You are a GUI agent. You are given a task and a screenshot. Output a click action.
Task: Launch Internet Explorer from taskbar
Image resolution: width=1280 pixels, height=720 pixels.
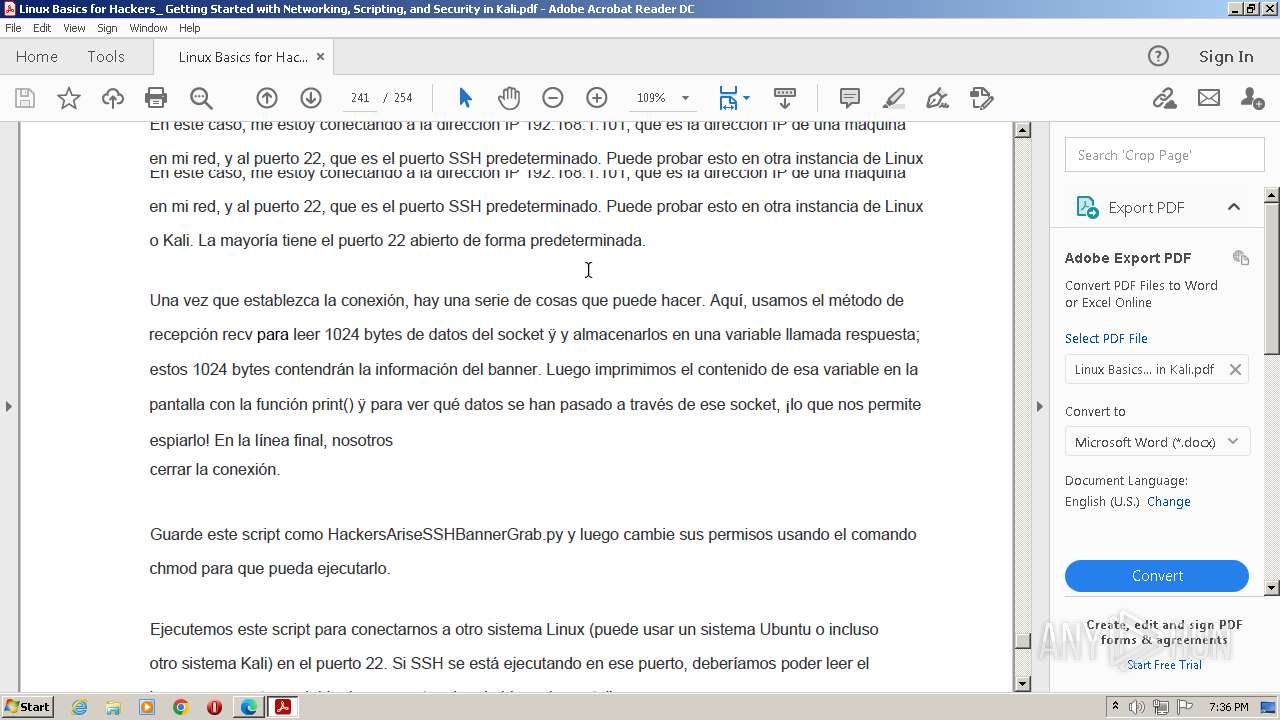coord(79,707)
